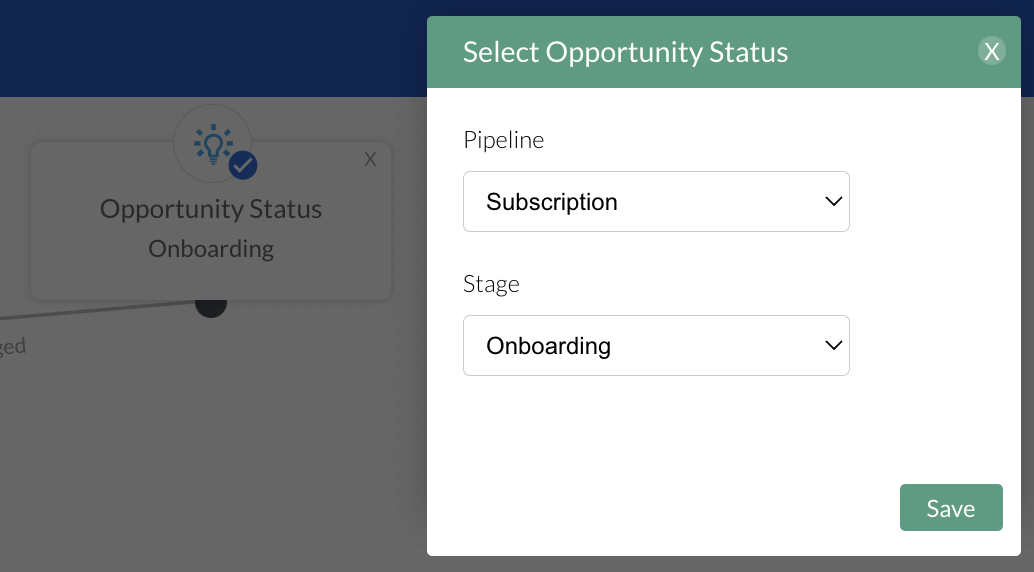The image size is (1034, 572).
Task: Click the lightbulb icon on the node
Action: pyautogui.click(x=211, y=144)
